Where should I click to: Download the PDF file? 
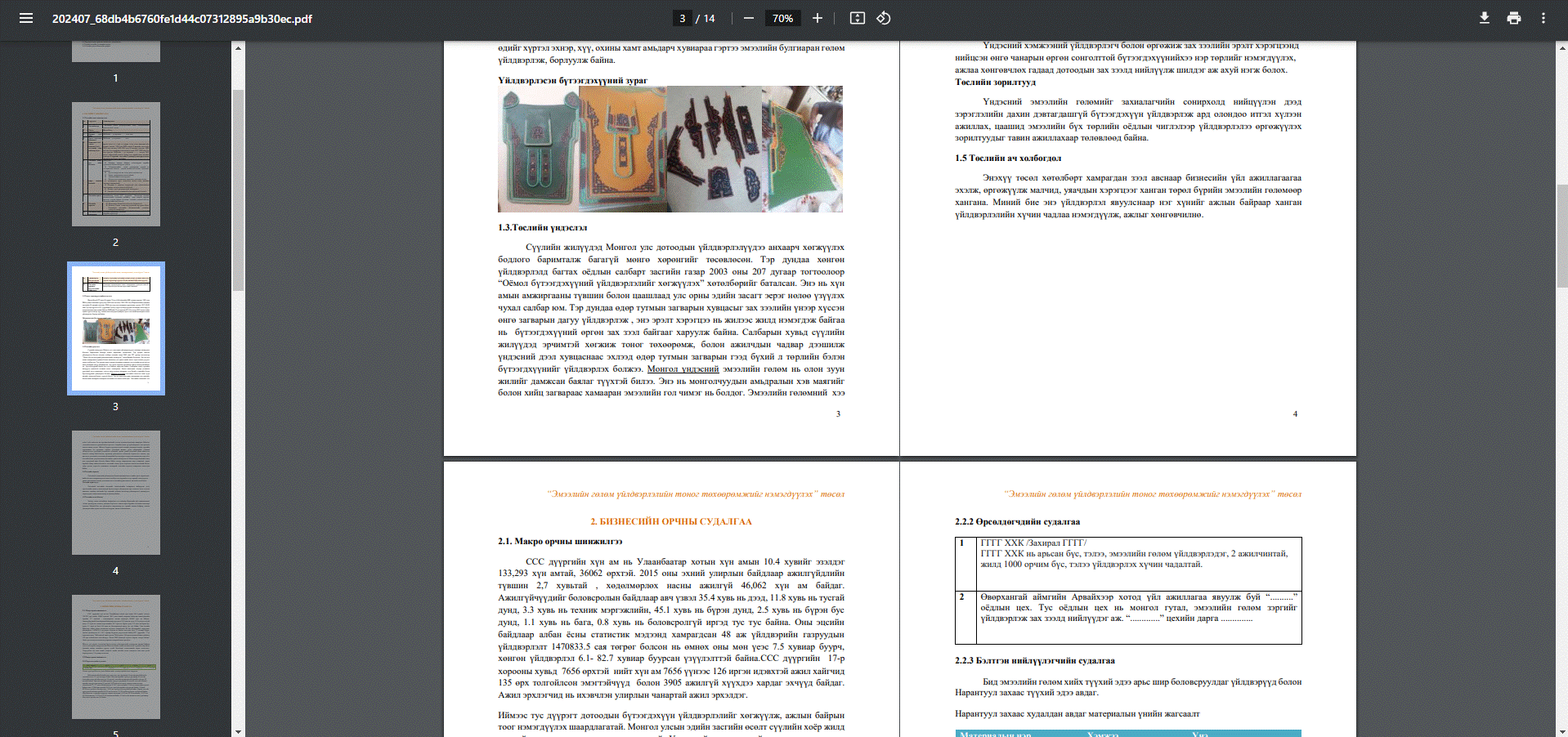pos(1484,18)
